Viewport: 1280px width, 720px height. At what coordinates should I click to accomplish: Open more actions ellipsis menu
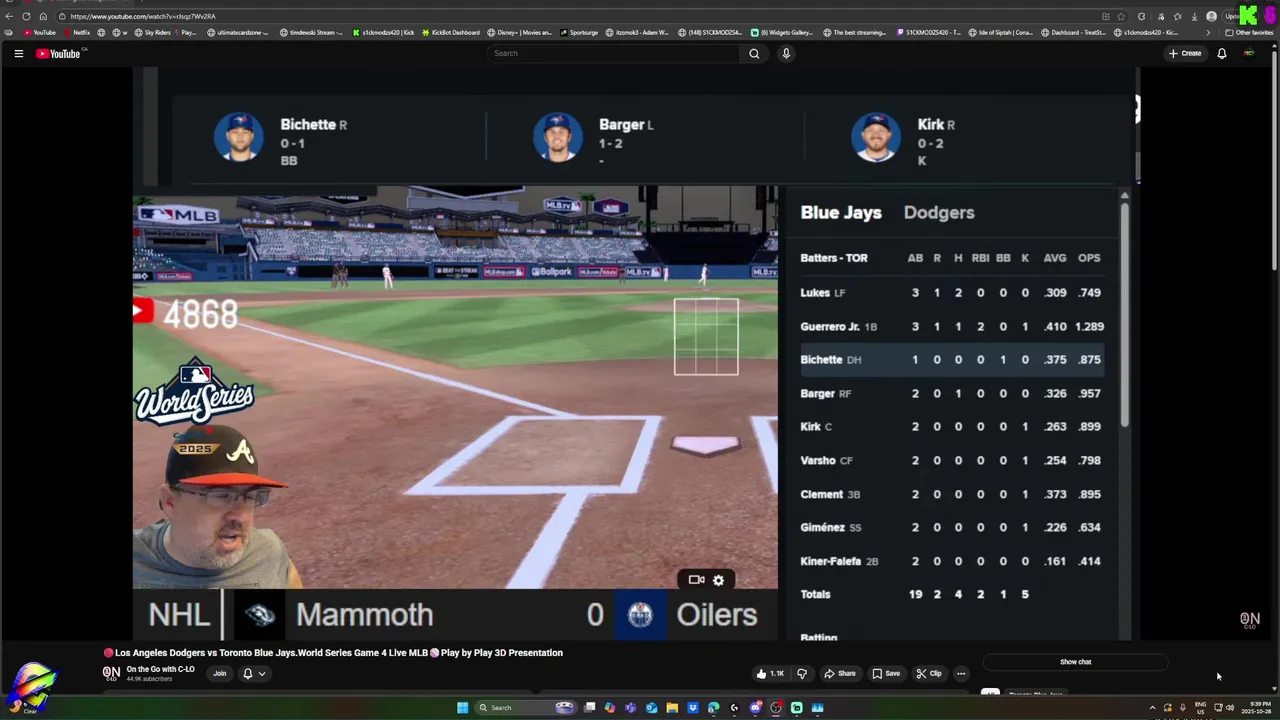[x=961, y=673]
